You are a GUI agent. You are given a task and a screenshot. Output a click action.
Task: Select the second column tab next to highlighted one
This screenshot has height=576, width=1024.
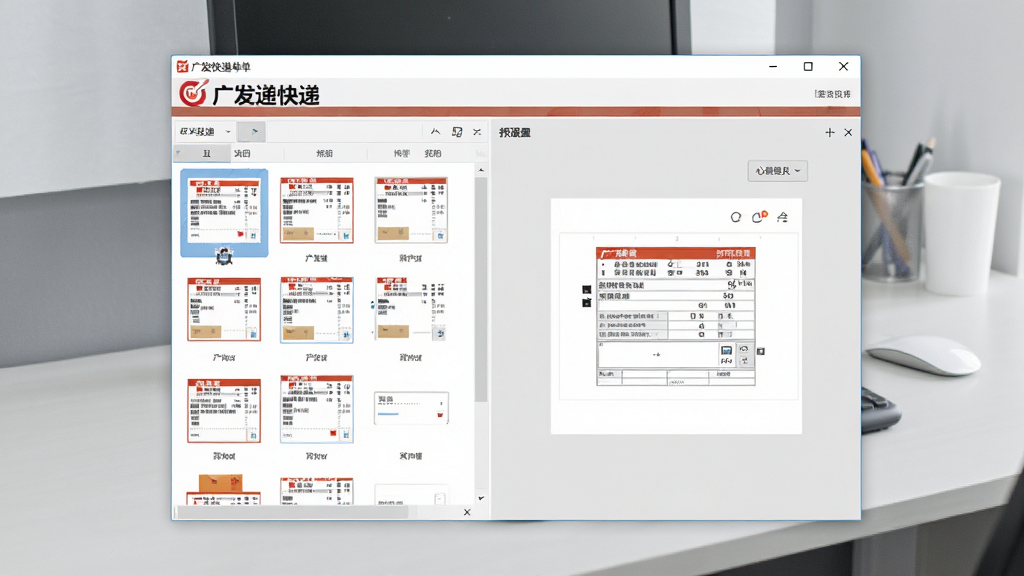pyautogui.click(x=242, y=153)
